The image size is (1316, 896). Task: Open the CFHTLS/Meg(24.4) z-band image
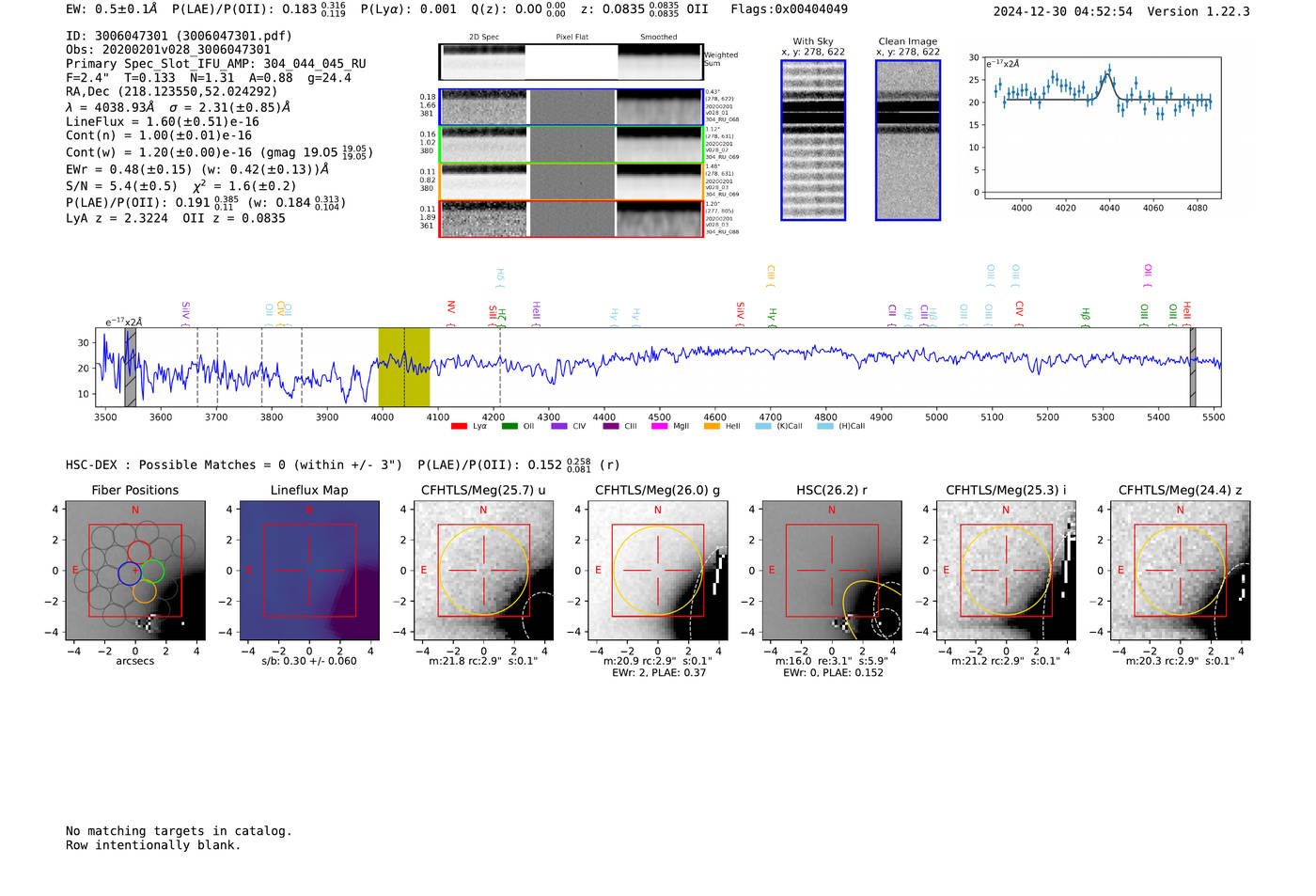click(x=1181, y=571)
